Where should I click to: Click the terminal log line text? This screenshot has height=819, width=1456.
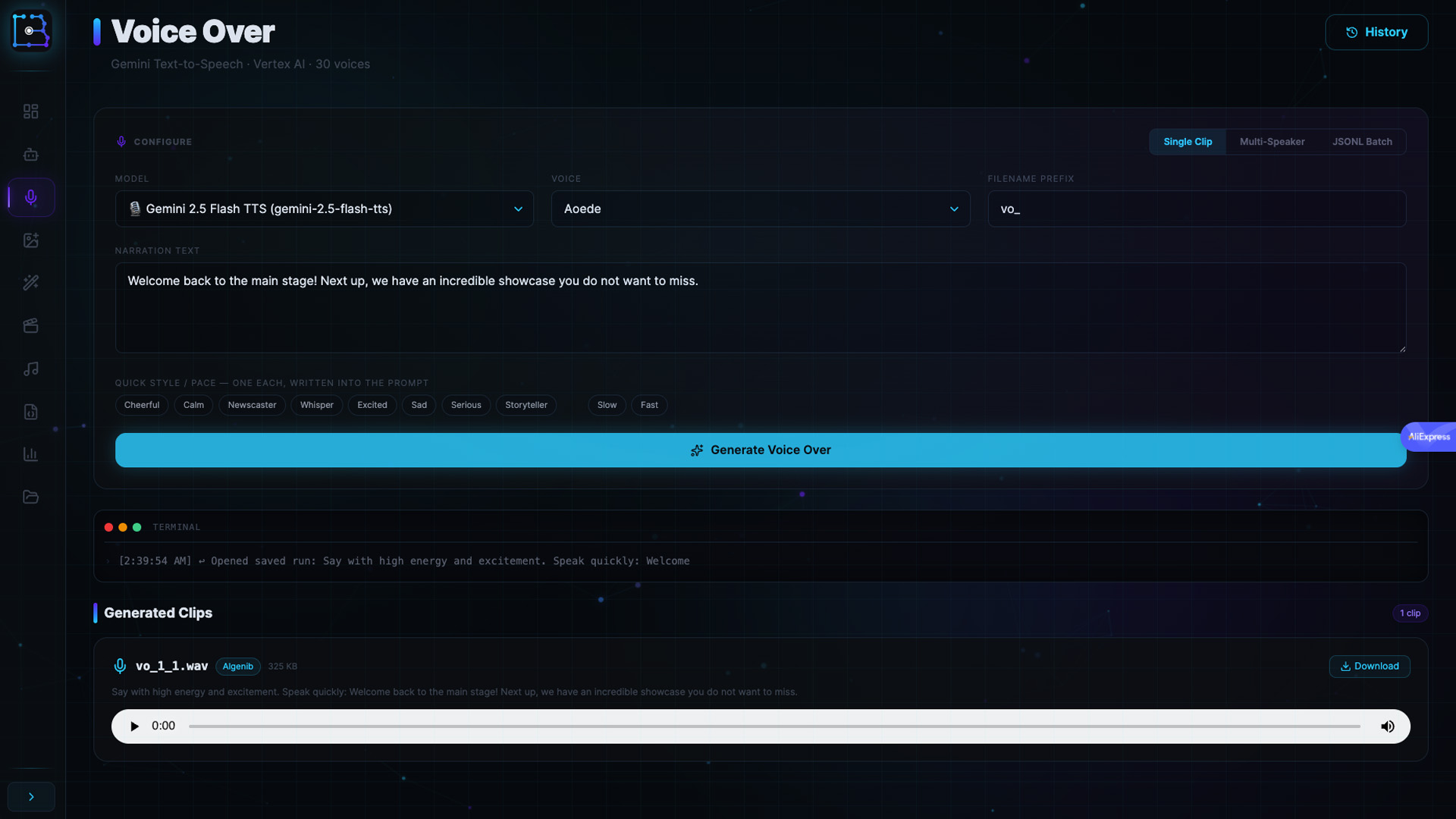404,561
